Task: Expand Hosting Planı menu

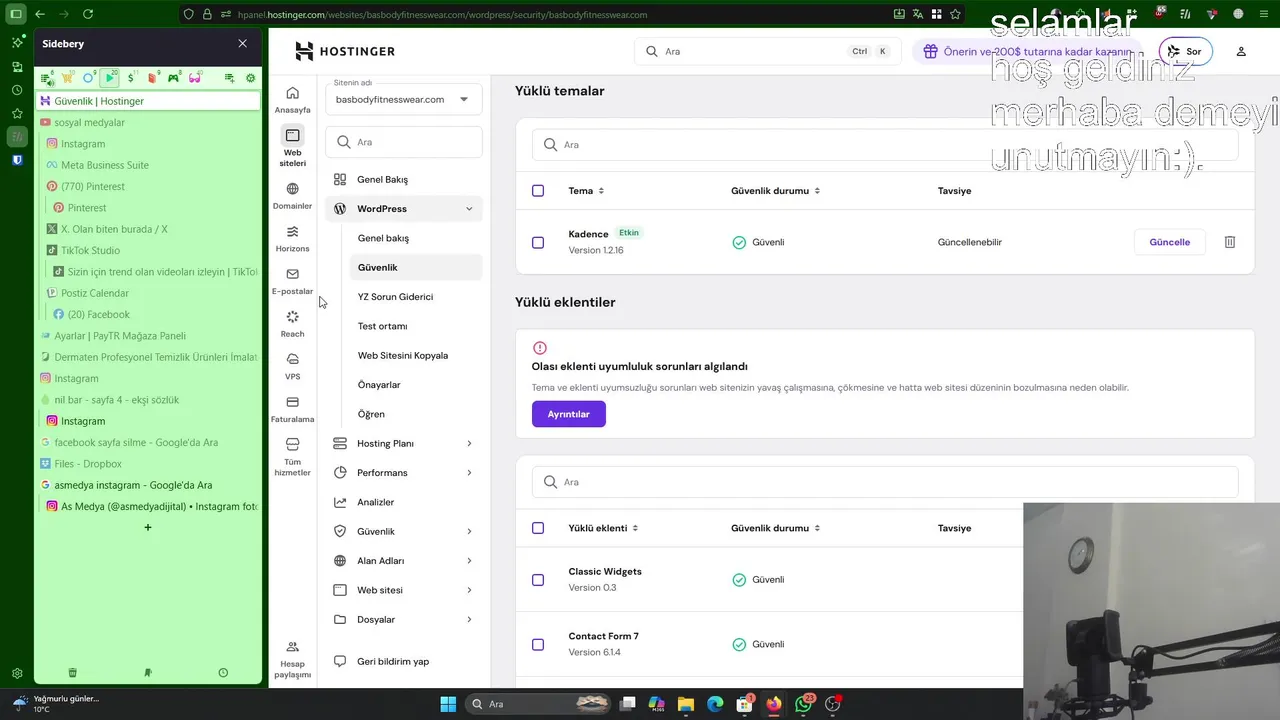Action: click(x=469, y=443)
